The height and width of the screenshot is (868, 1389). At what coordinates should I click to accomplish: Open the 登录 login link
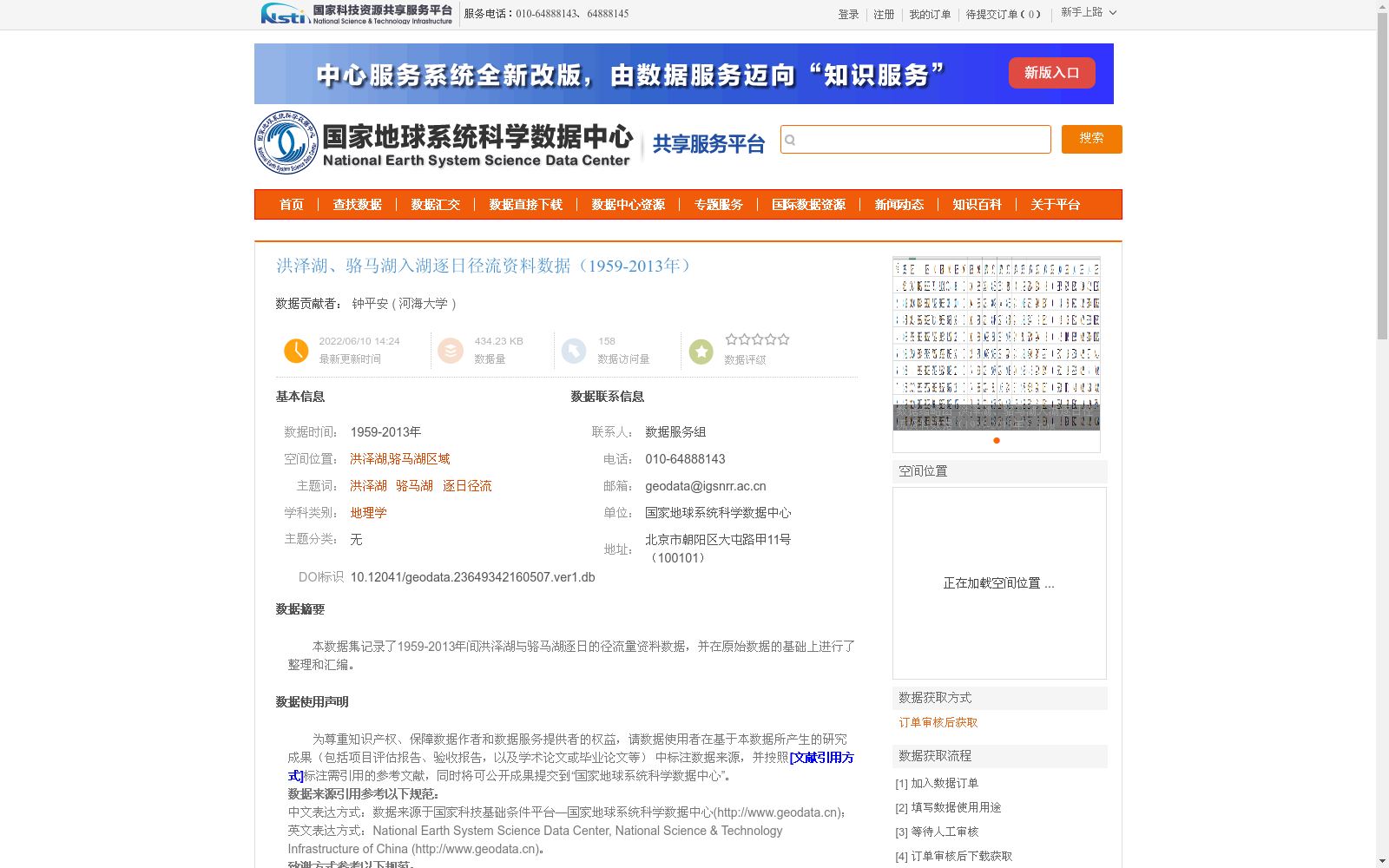(848, 15)
